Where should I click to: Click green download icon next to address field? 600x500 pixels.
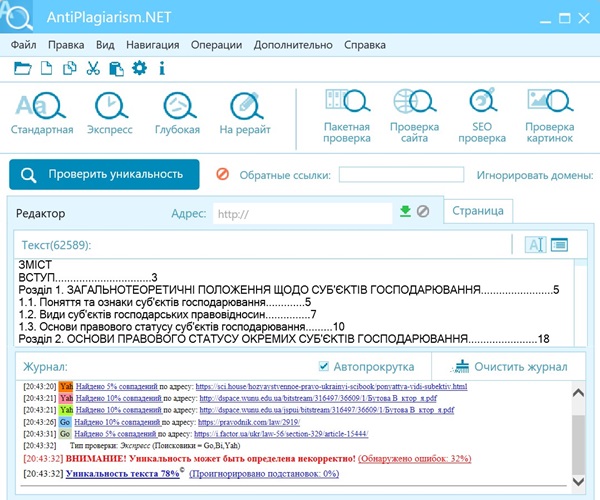405,211
